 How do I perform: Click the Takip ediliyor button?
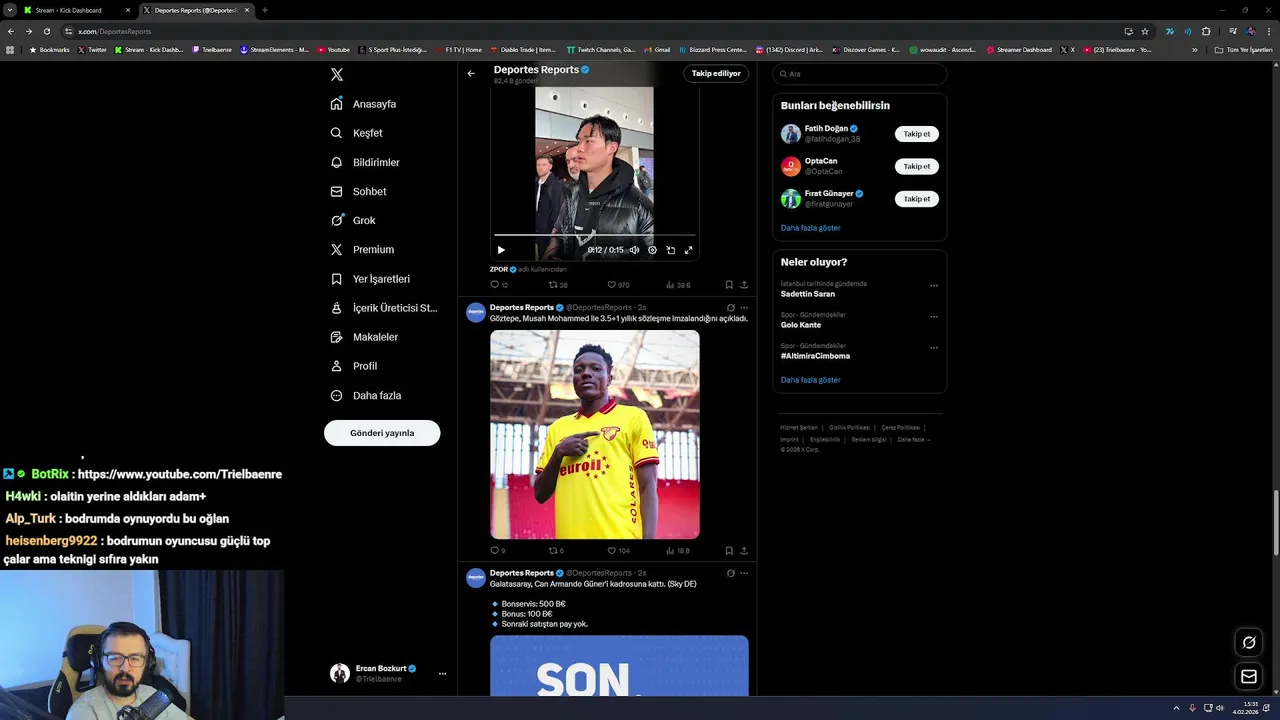716,73
